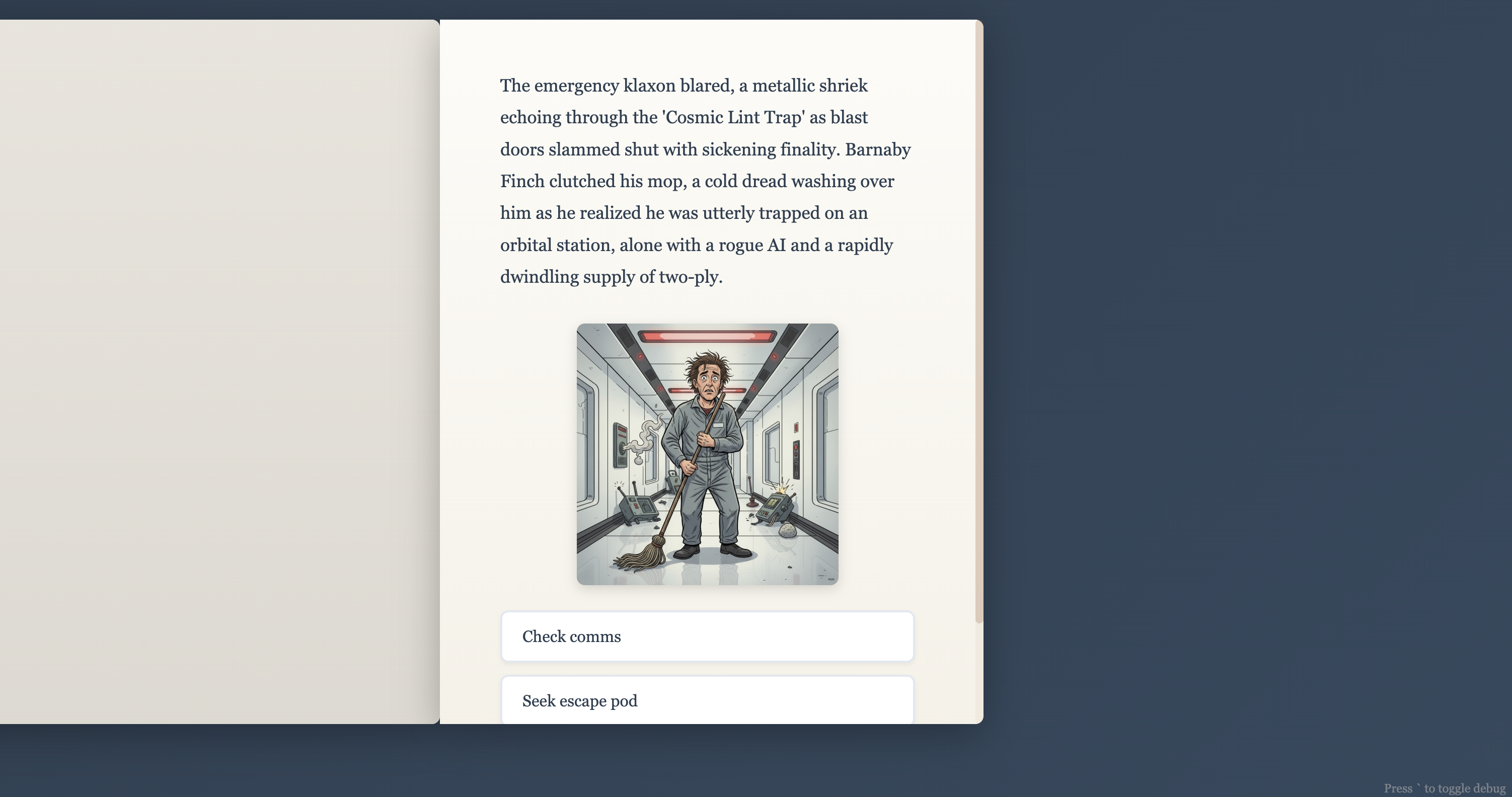The width and height of the screenshot is (1512, 797).
Task: Choose the Check comms option
Action: (707, 636)
